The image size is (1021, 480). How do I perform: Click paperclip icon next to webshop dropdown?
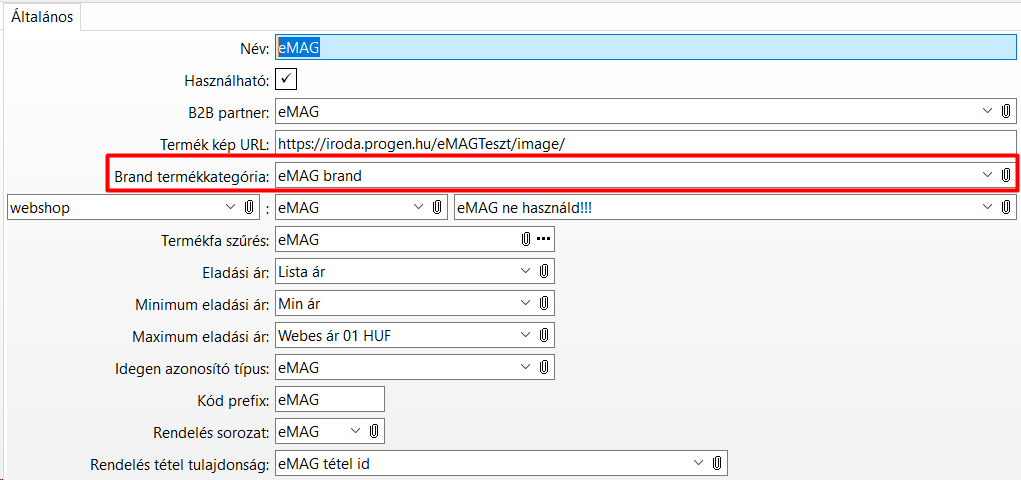point(249,208)
